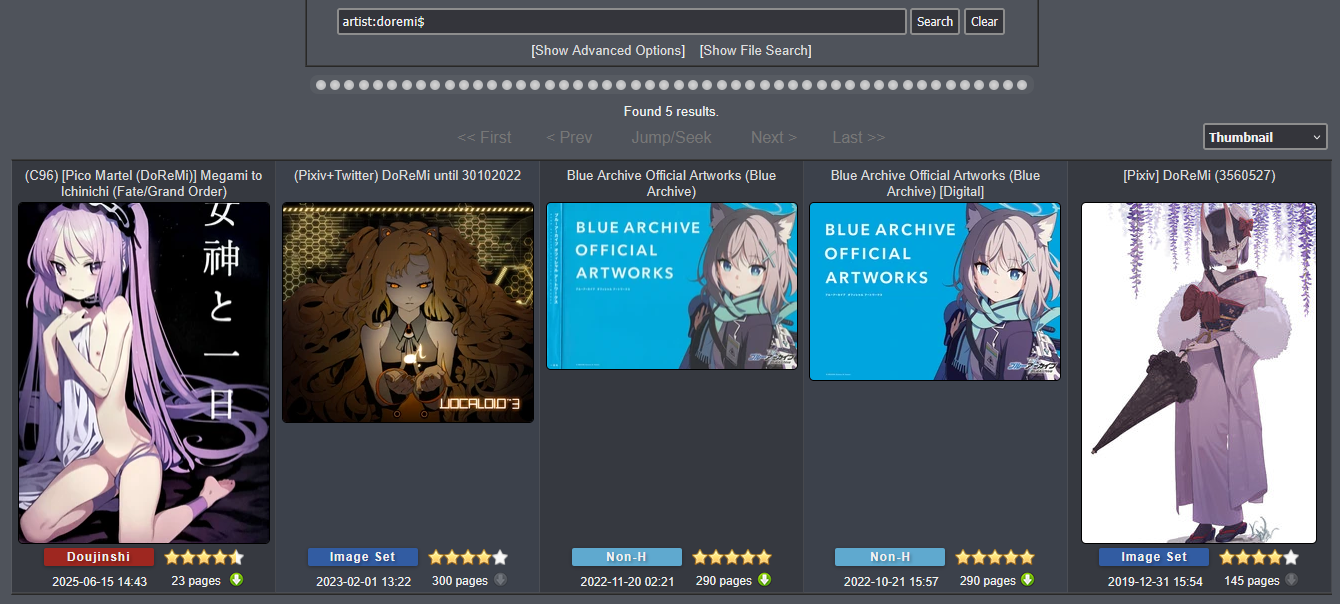The width and height of the screenshot is (1340, 604).
Task: Open the Megami to Ichinichi gallery title
Action: pos(144,183)
